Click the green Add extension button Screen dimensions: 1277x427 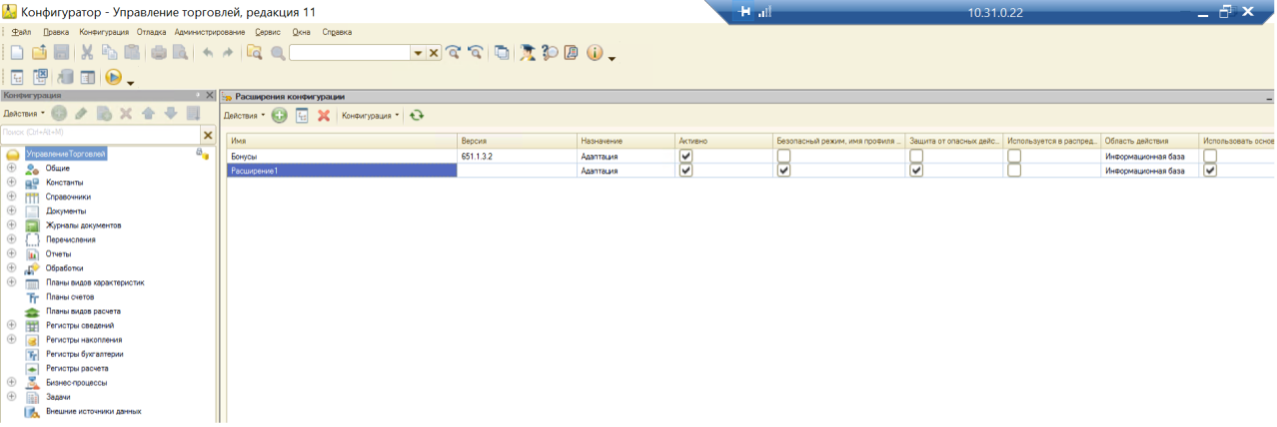tap(279, 116)
